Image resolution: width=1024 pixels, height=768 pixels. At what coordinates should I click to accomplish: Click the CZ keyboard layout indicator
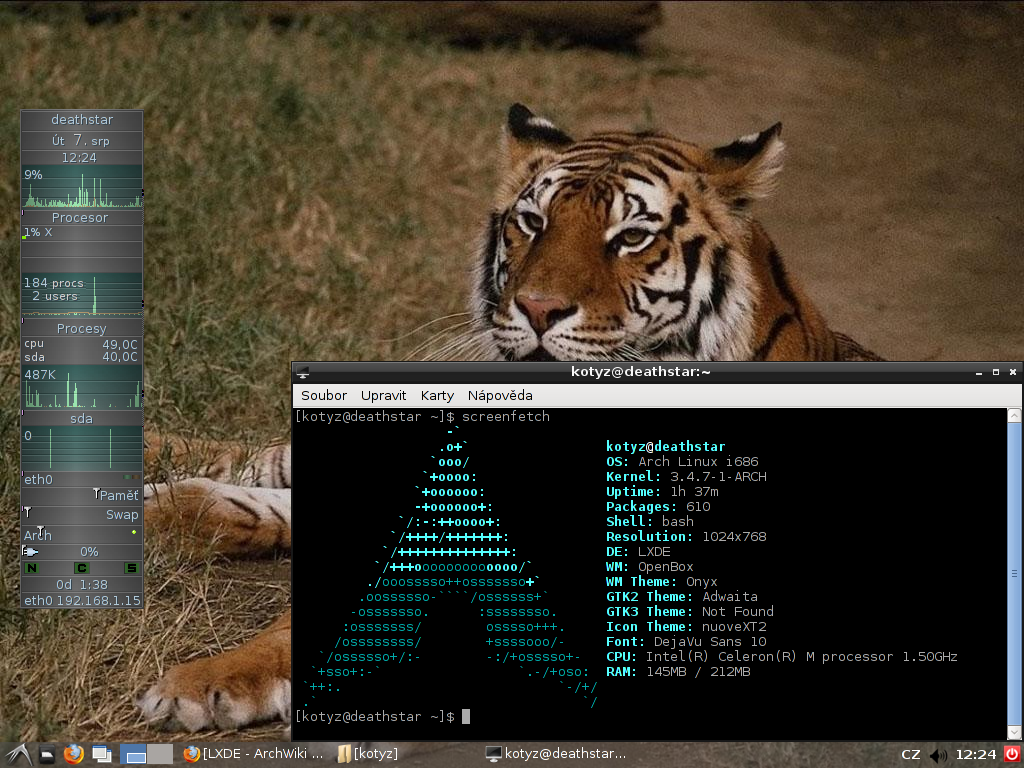(911, 755)
